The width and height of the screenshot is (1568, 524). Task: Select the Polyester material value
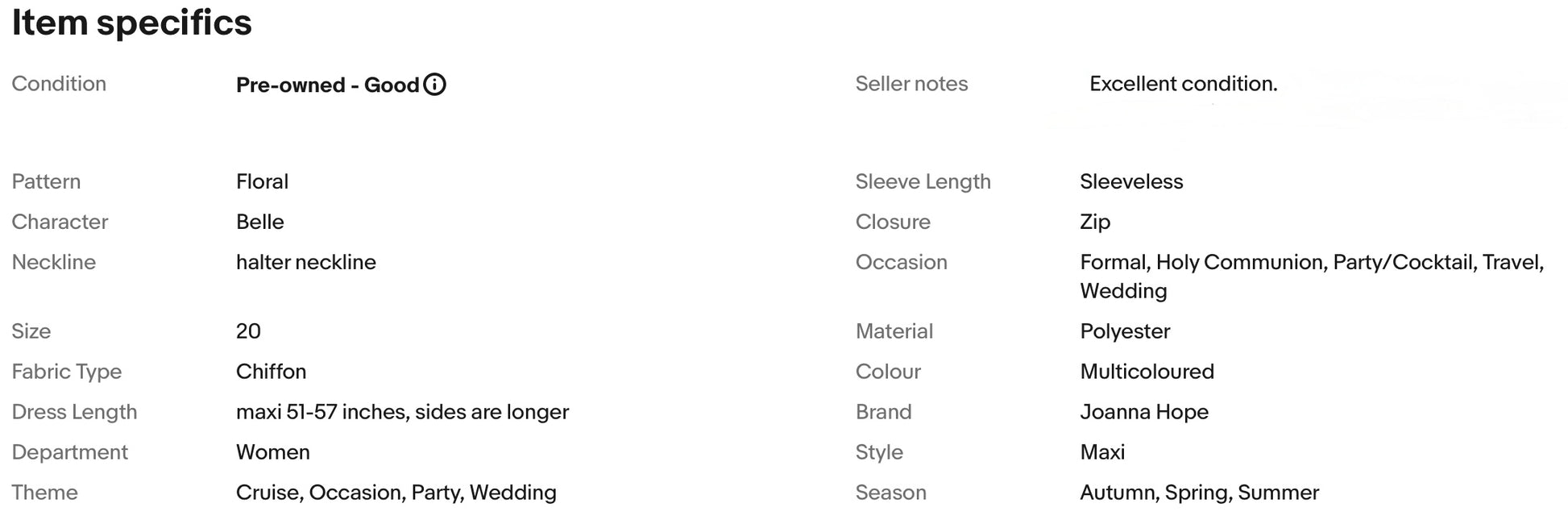click(1125, 331)
